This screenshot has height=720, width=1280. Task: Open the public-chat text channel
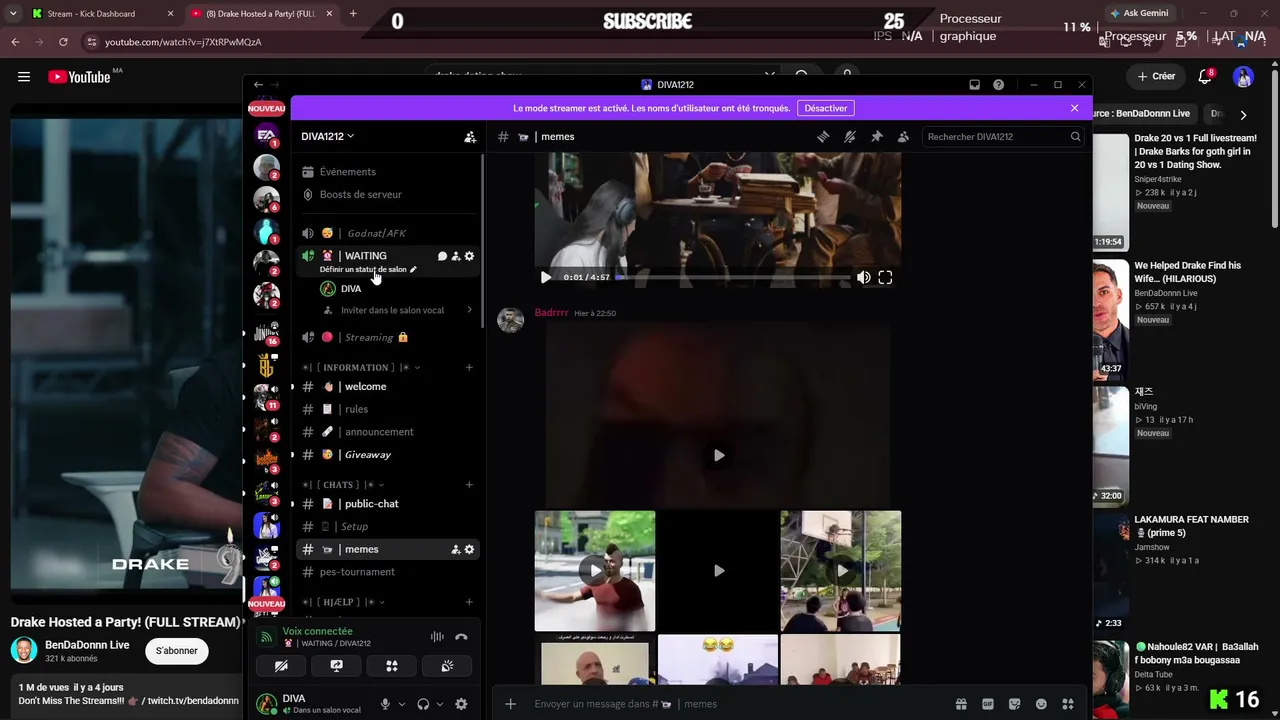388,504
